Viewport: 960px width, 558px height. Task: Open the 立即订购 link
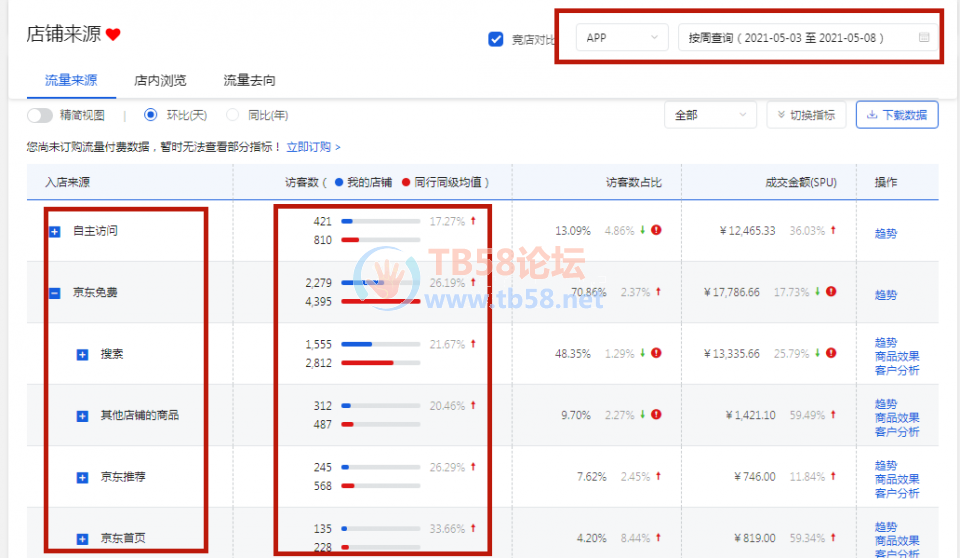pos(313,147)
